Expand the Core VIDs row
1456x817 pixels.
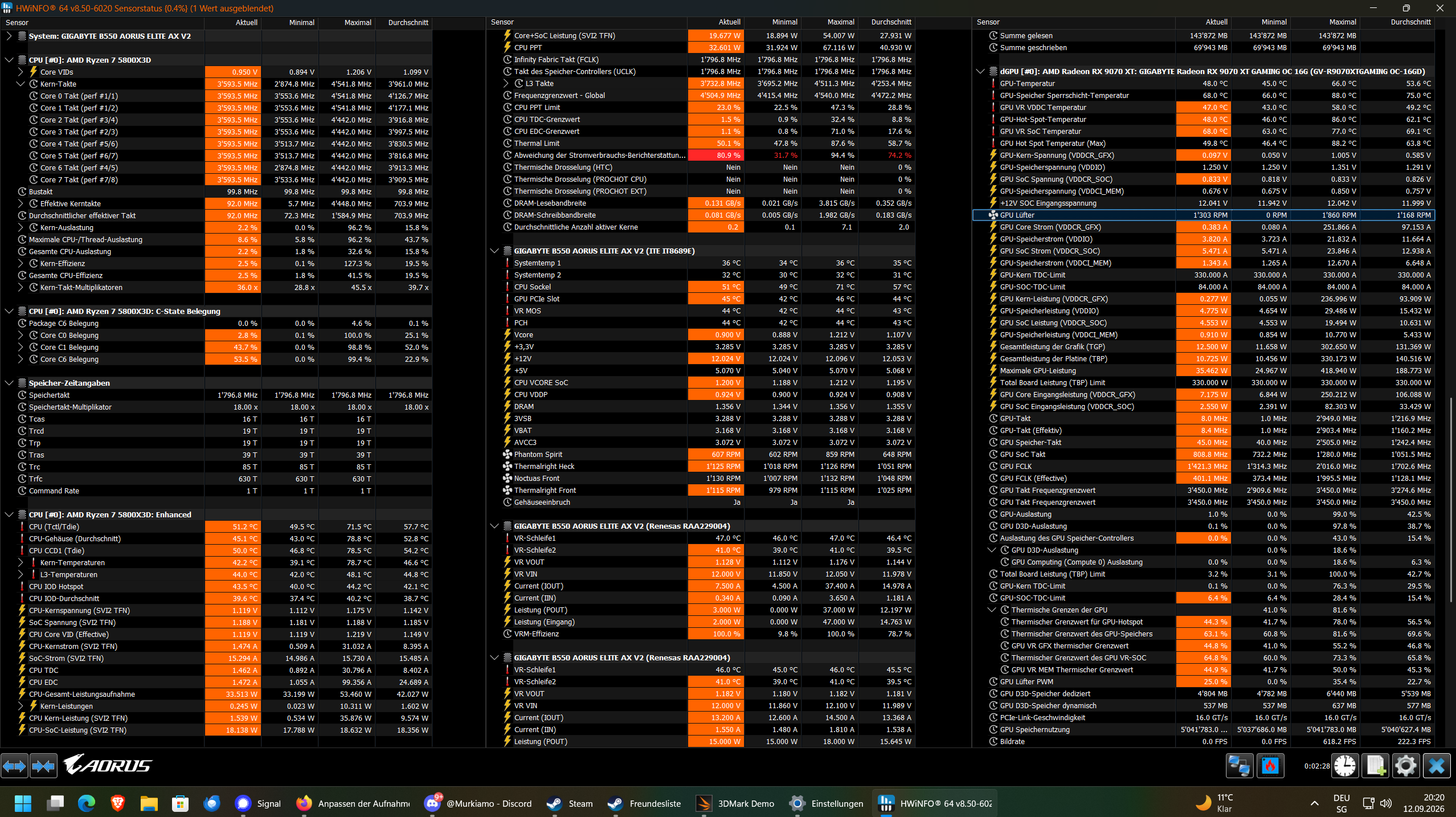pos(21,72)
